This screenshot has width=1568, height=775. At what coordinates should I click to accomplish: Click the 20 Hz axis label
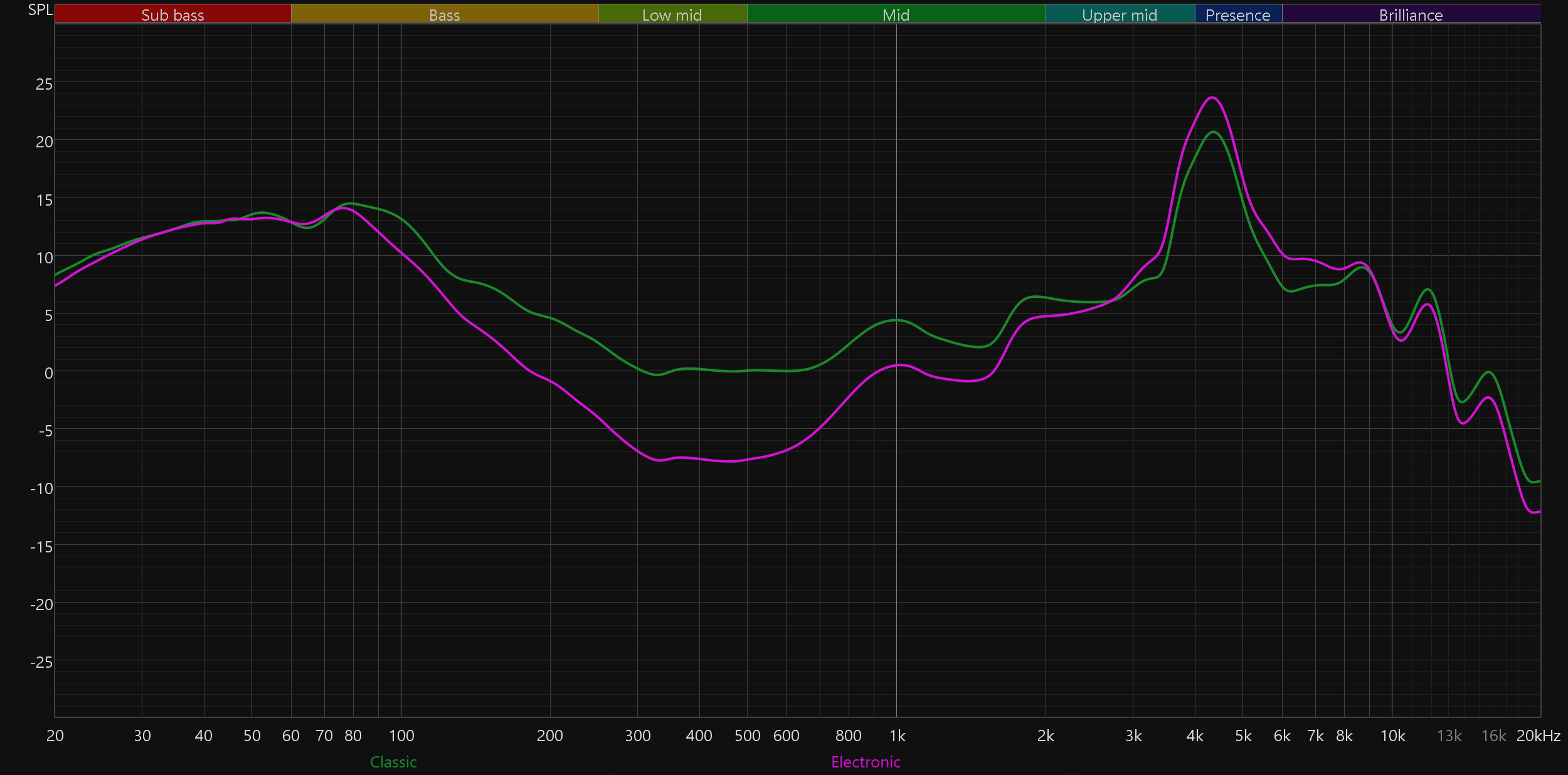[55, 735]
